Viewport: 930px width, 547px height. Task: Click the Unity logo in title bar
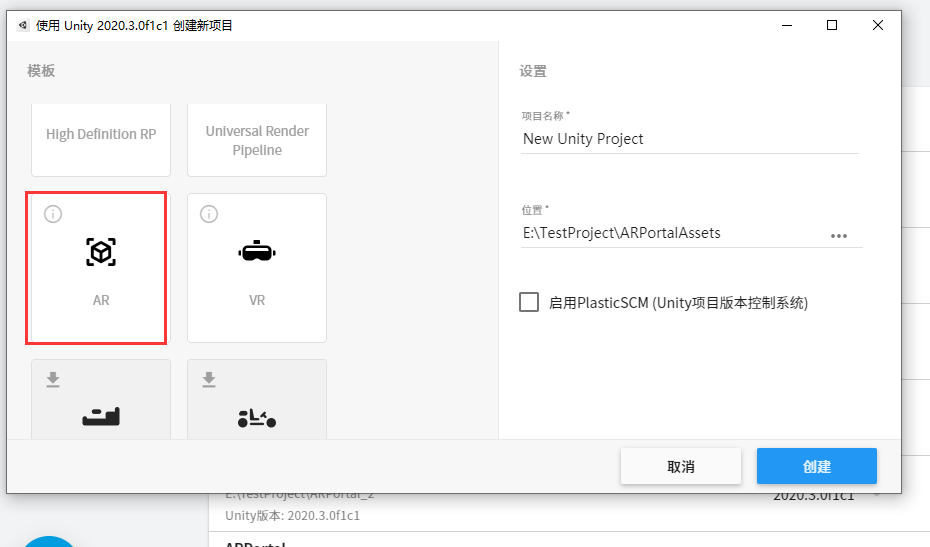tap(23, 26)
